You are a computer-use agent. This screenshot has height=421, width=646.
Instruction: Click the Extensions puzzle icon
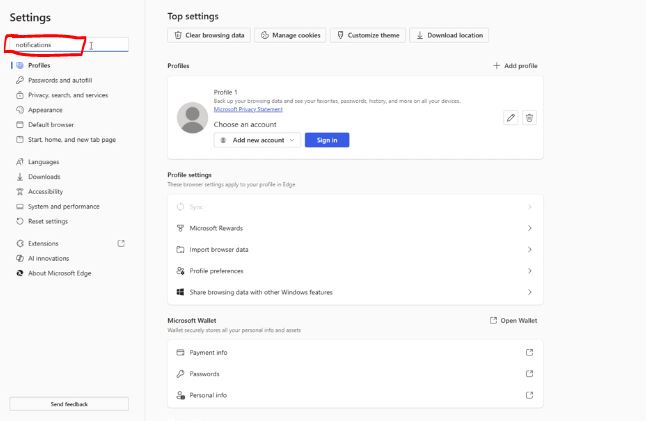click(19, 243)
